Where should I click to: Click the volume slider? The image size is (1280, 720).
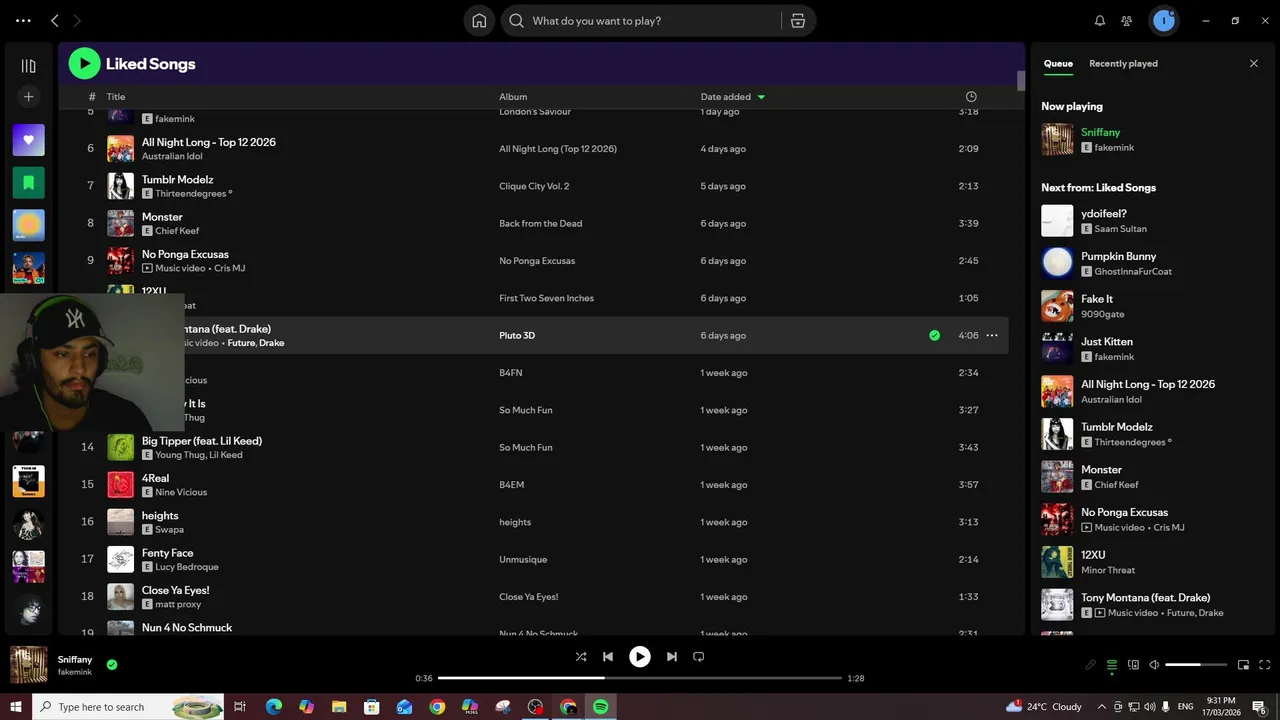[1196, 665]
